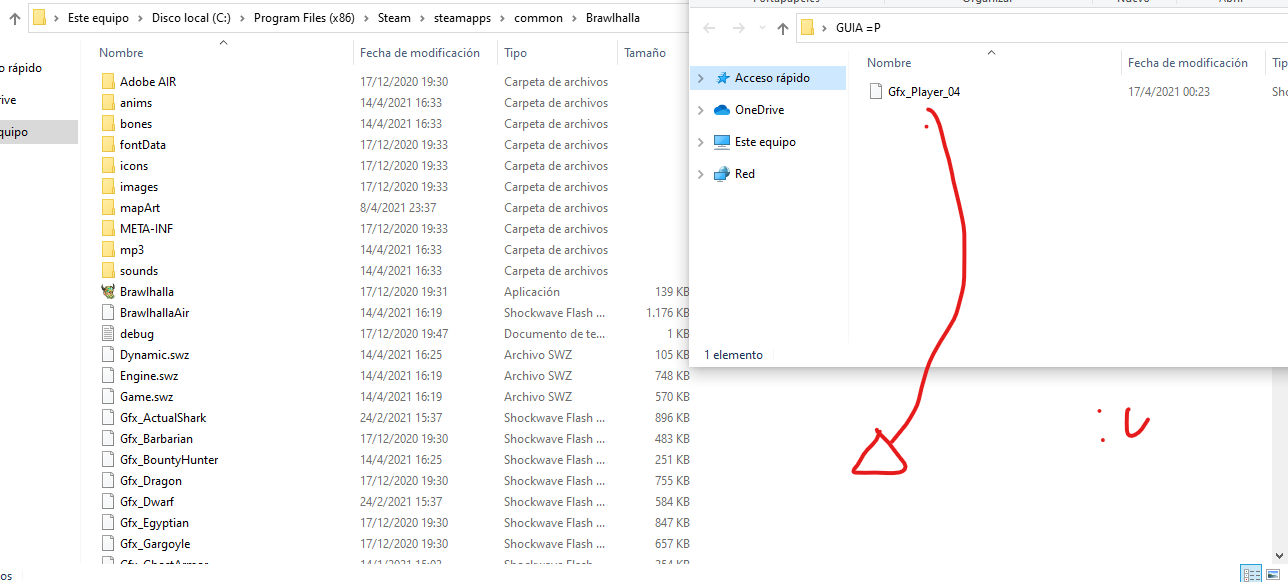Switch to details view button bottom-right
1288x582 pixels.
(1251, 573)
